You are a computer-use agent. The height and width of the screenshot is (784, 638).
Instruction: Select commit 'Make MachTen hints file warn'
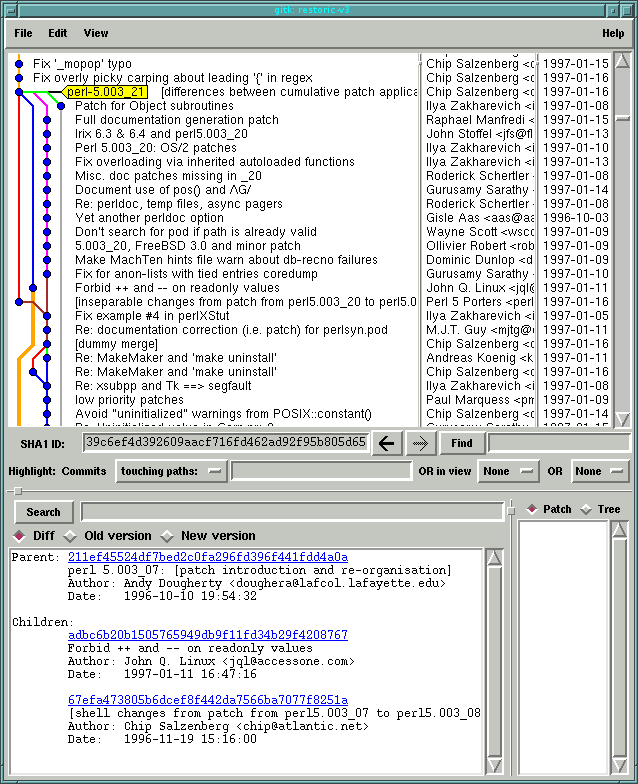tap(226, 260)
